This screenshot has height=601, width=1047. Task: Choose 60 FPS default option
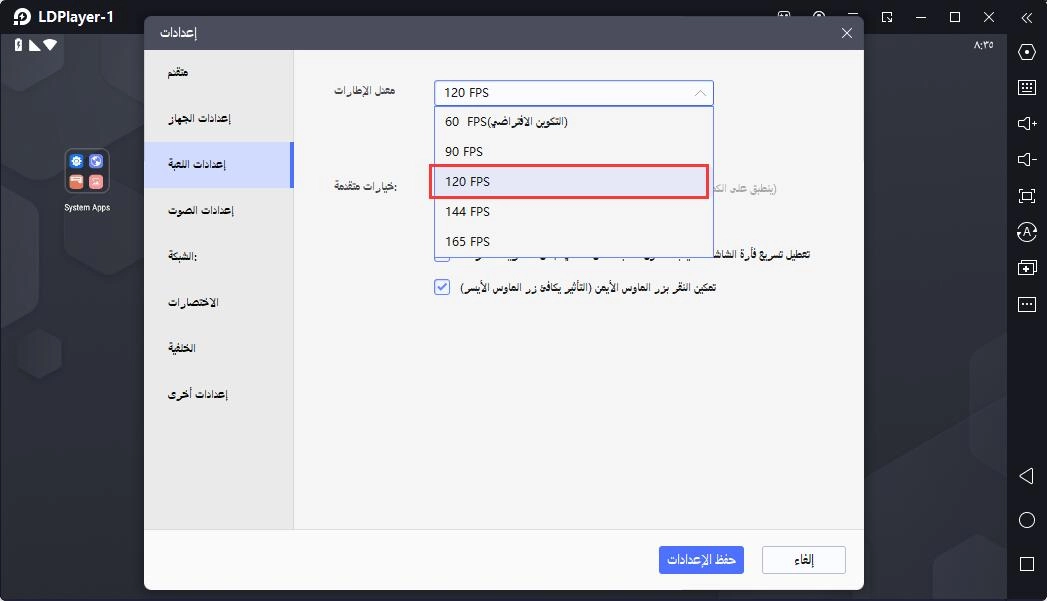coord(574,122)
